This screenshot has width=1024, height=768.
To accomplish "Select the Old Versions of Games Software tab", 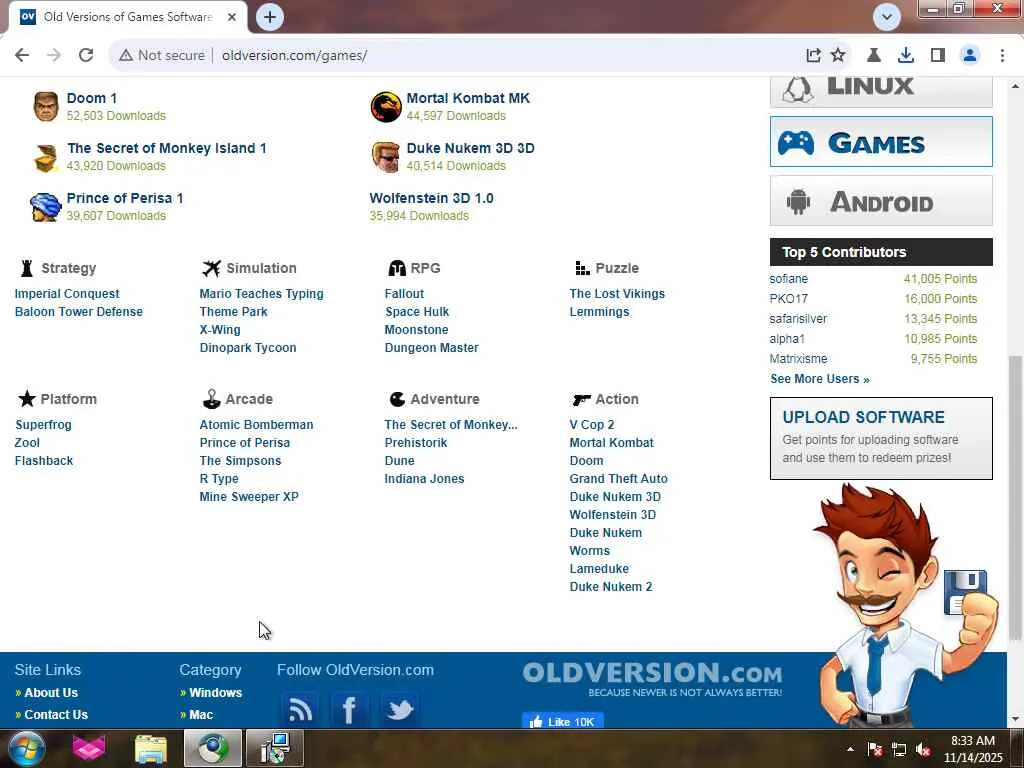I will click(128, 17).
